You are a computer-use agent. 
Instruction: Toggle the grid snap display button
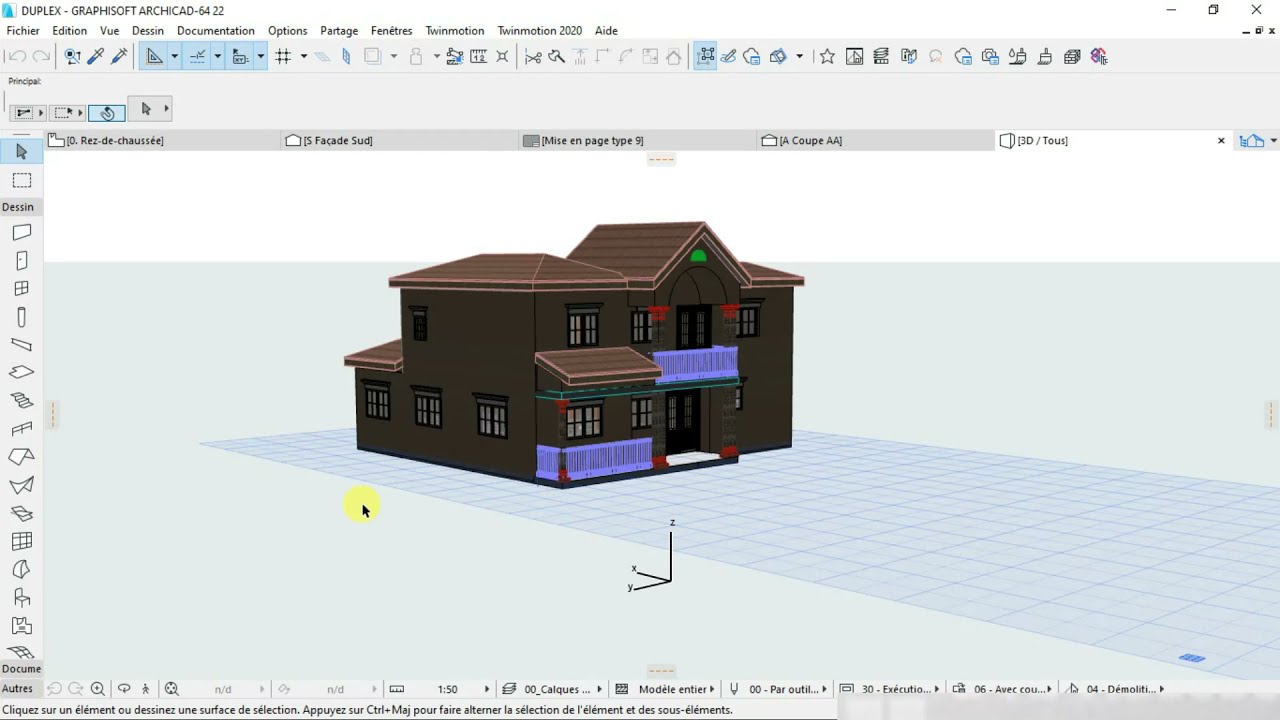(x=283, y=57)
